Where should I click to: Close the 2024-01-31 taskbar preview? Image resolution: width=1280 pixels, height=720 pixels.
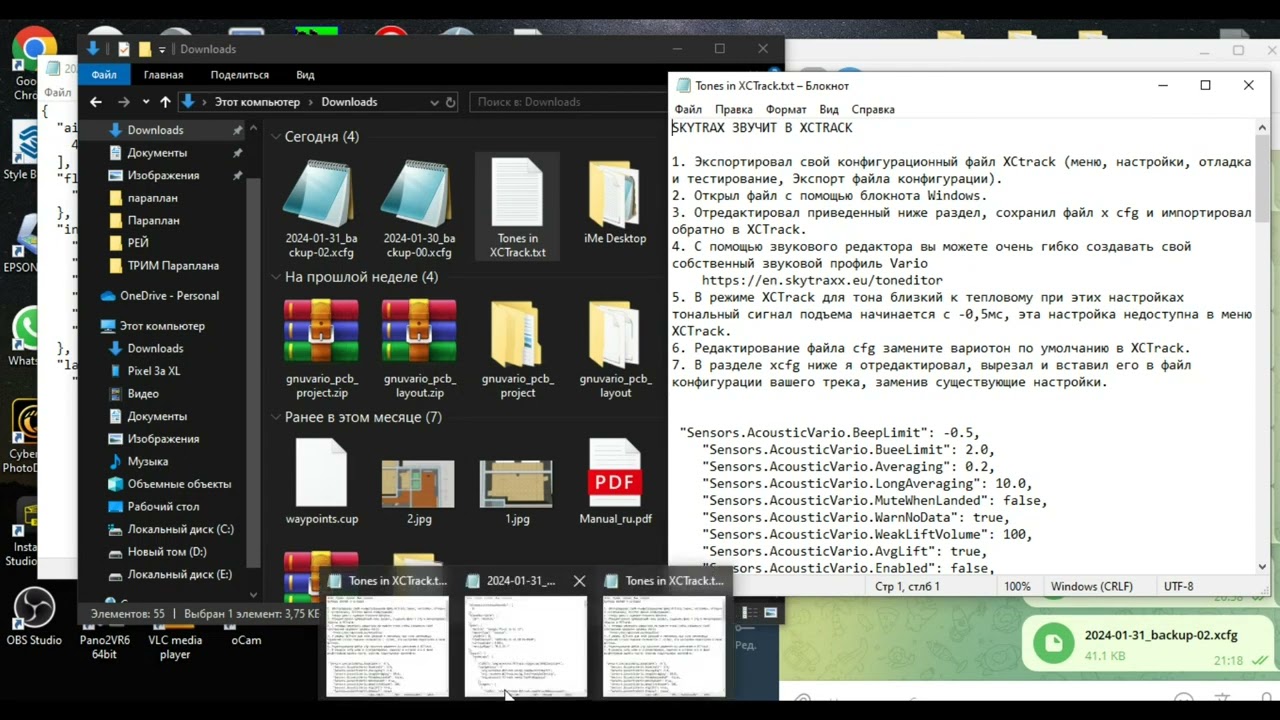(579, 581)
